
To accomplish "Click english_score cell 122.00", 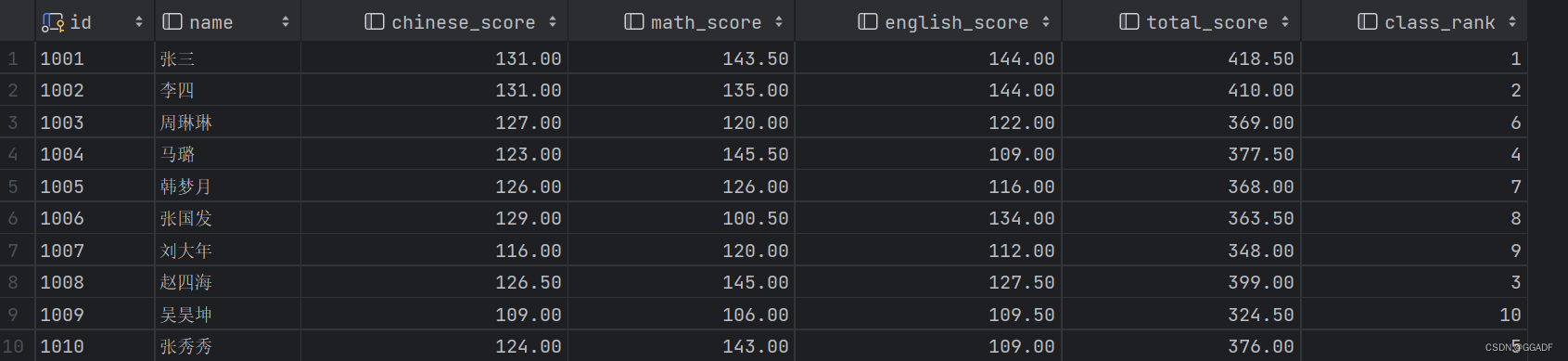I will pos(928,122).
